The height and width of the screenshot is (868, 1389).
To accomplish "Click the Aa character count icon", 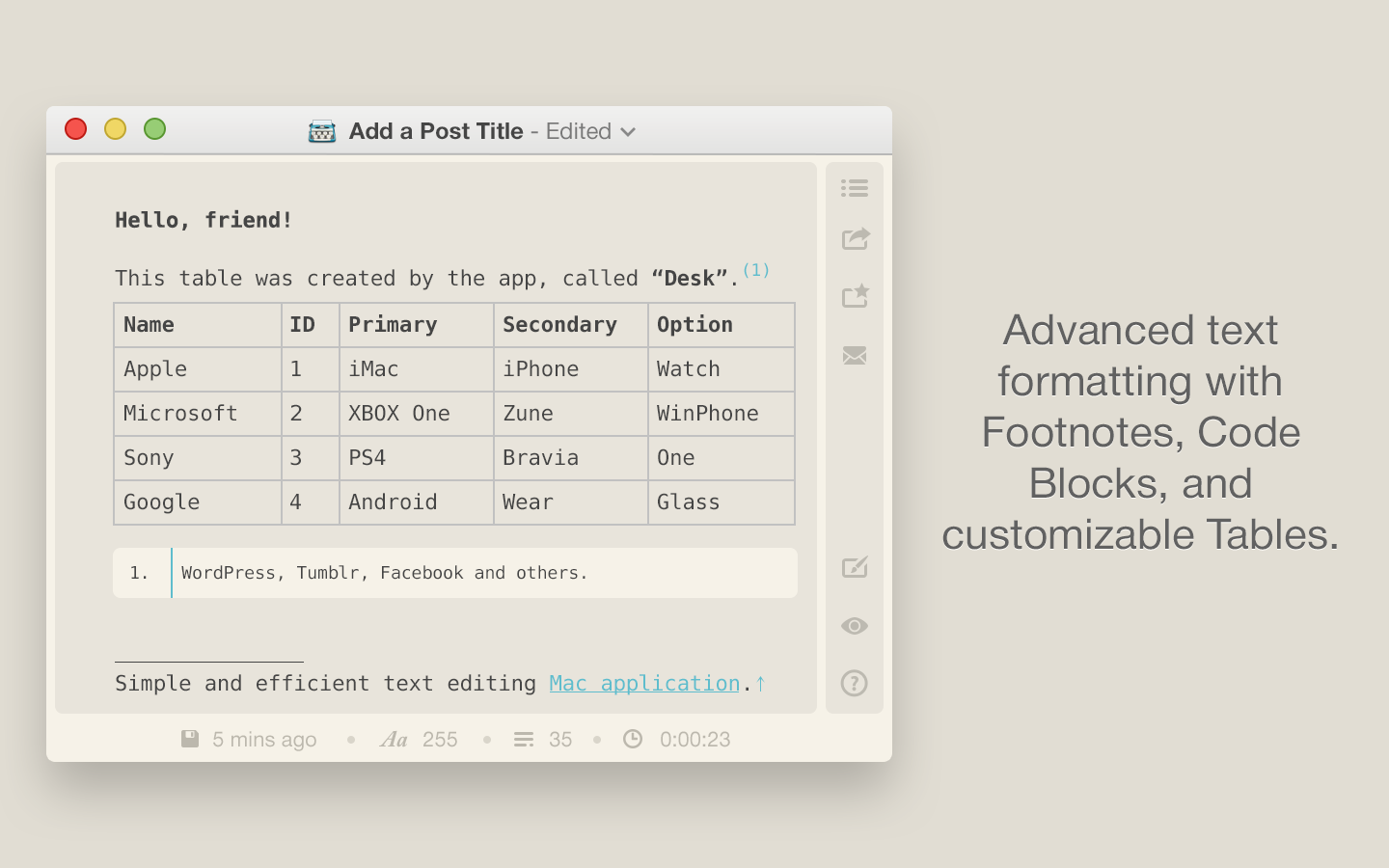I will point(394,740).
